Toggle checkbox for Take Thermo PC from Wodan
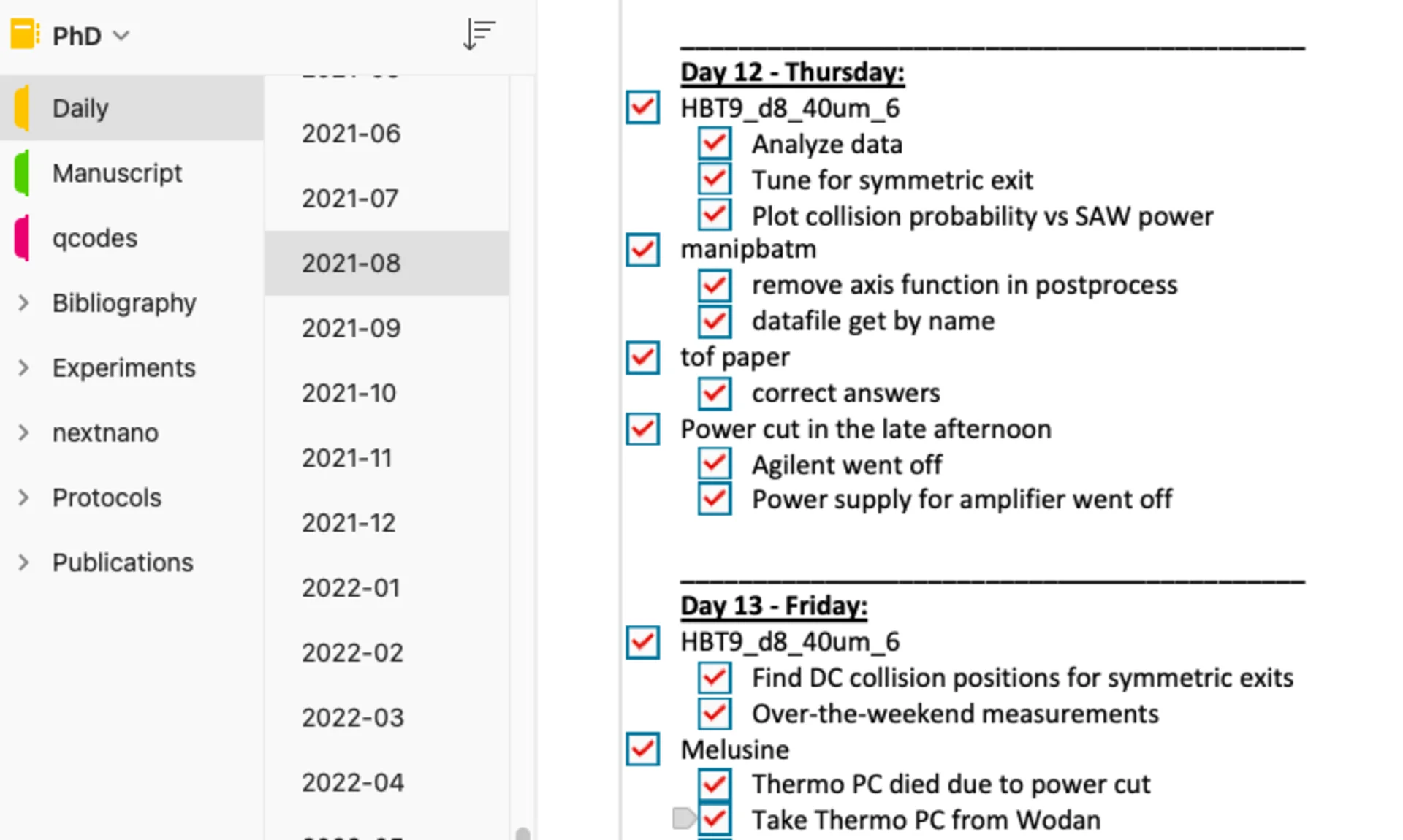 pyautogui.click(x=718, y=821)
